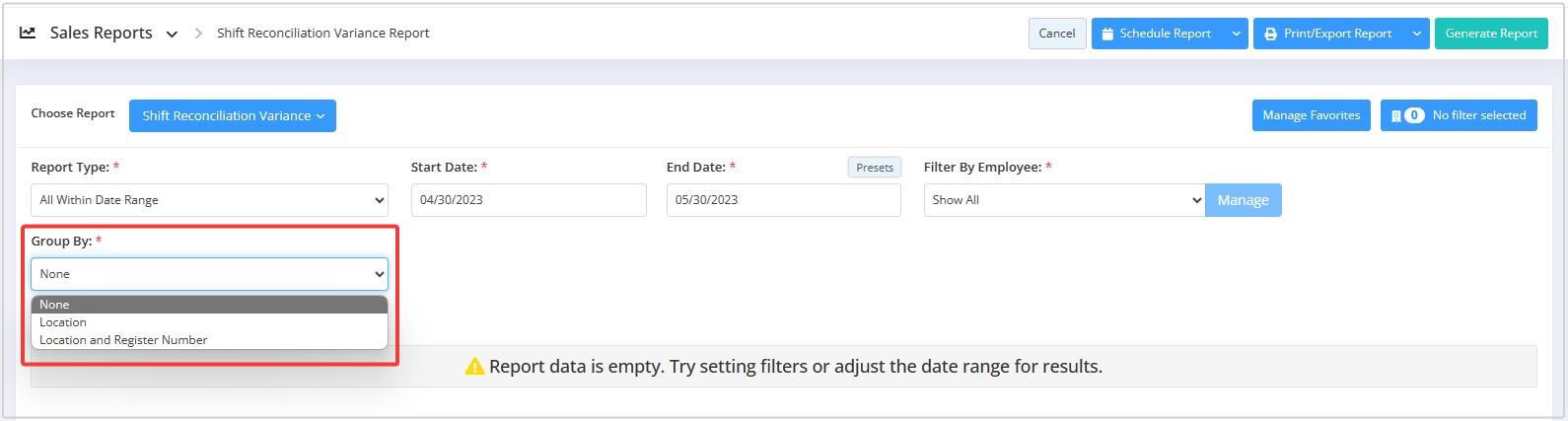This screenshot has width=1568, height=421.
Task: Click the Print/Export Report printer icon
Action: (x=1270, y=34)
